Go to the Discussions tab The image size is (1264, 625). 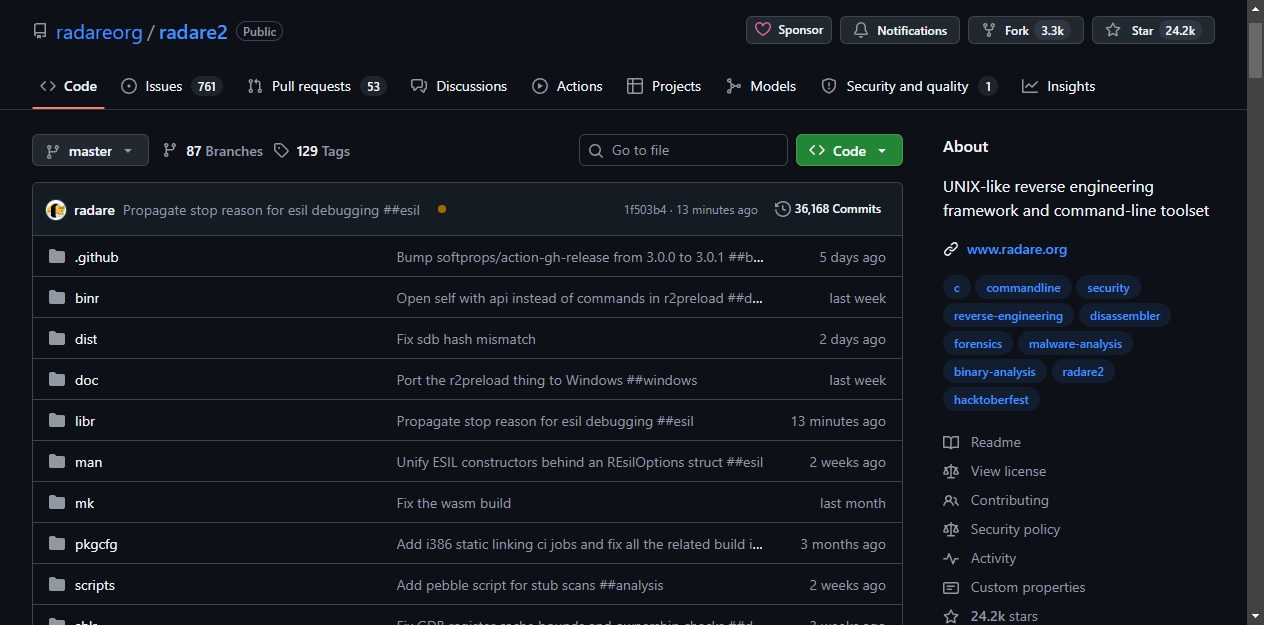[459, 86]
